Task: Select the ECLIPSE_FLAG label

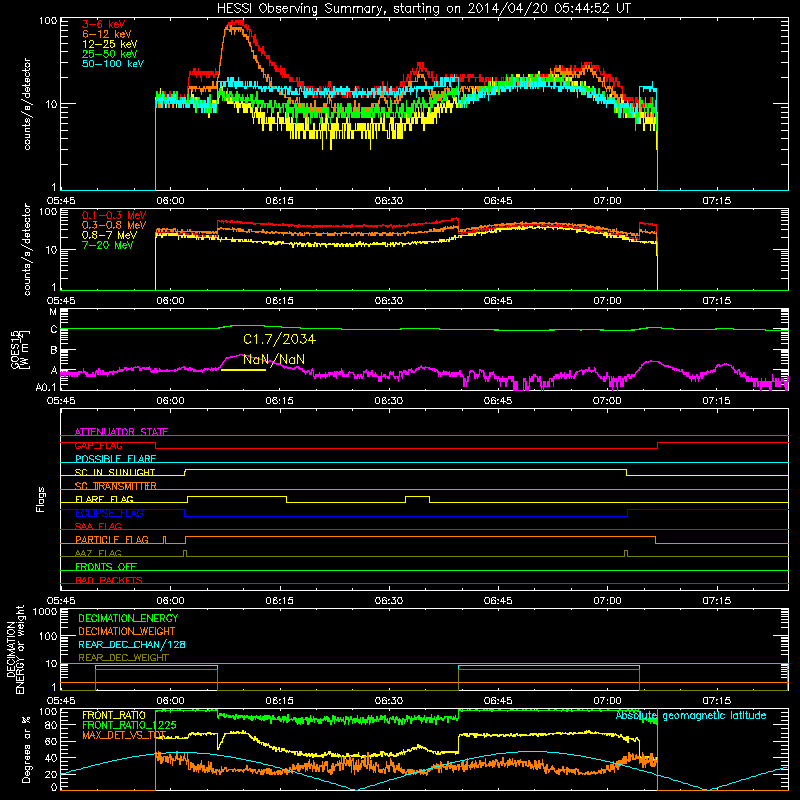Action: [109, 513]
